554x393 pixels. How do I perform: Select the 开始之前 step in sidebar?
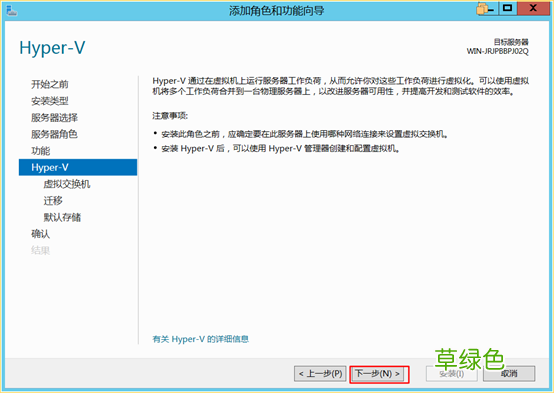[x=50, y=84]
